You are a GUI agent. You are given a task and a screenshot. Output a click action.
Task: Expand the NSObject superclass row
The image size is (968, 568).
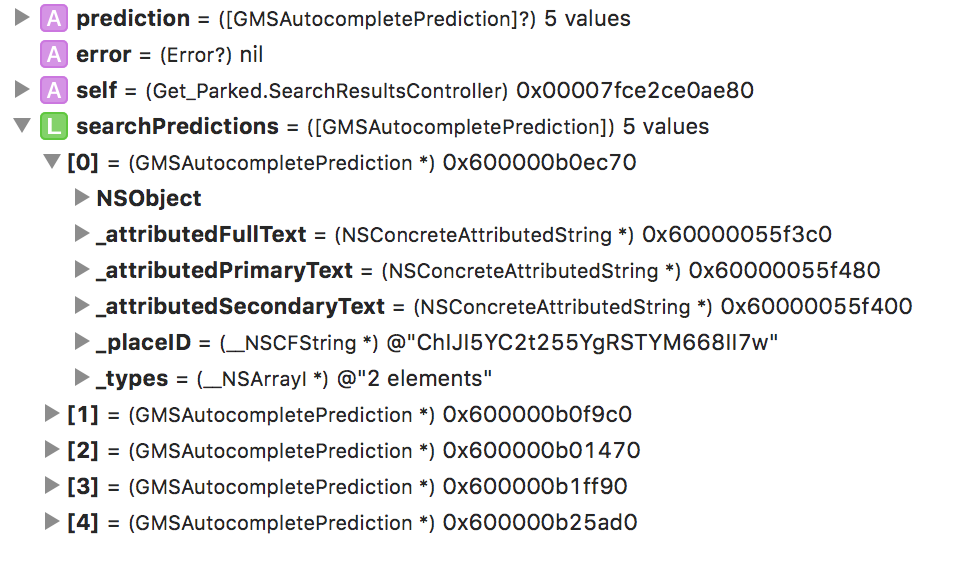pyautogui.click(x=82, y=198)
